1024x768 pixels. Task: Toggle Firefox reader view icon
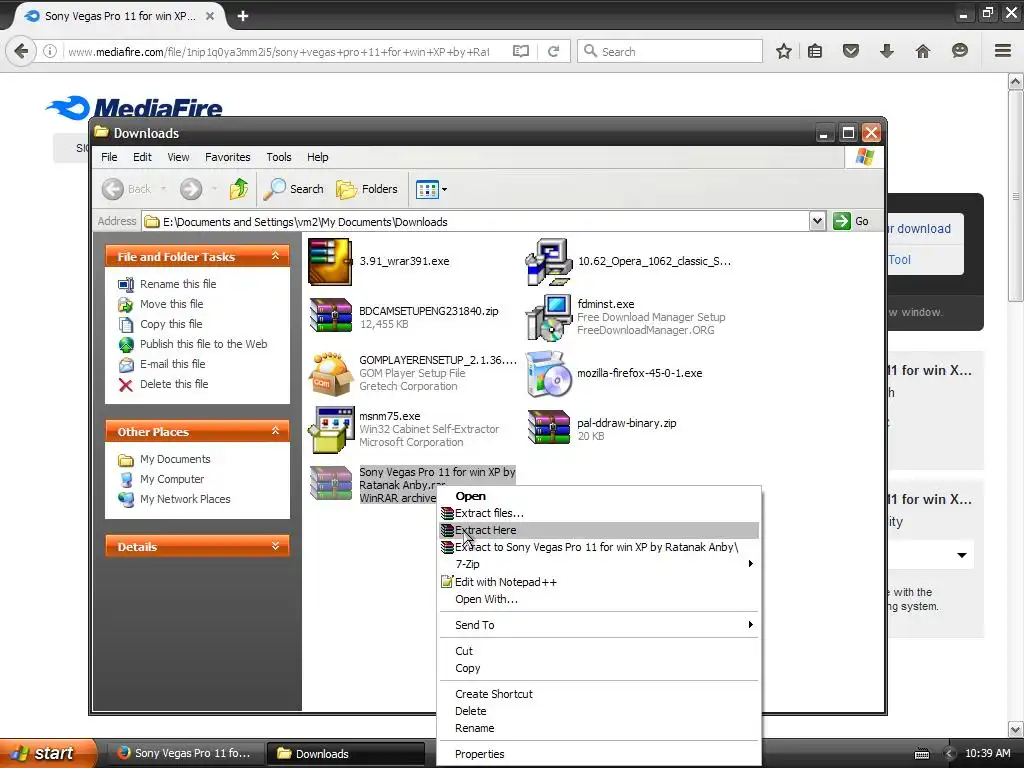[x=520, y=51]
